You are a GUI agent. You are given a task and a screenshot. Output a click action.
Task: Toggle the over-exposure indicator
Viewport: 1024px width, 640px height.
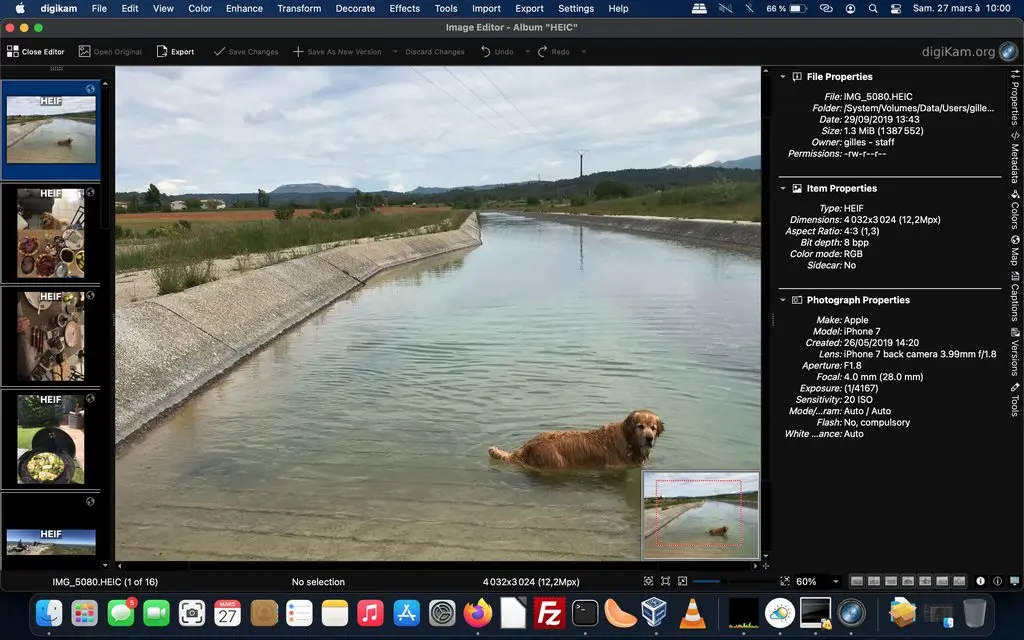pos(999,580)
